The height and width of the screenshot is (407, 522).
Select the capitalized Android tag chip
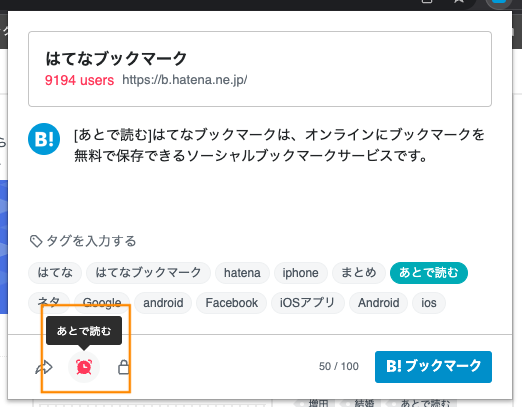pyautogui.click(x=378, y=303)
